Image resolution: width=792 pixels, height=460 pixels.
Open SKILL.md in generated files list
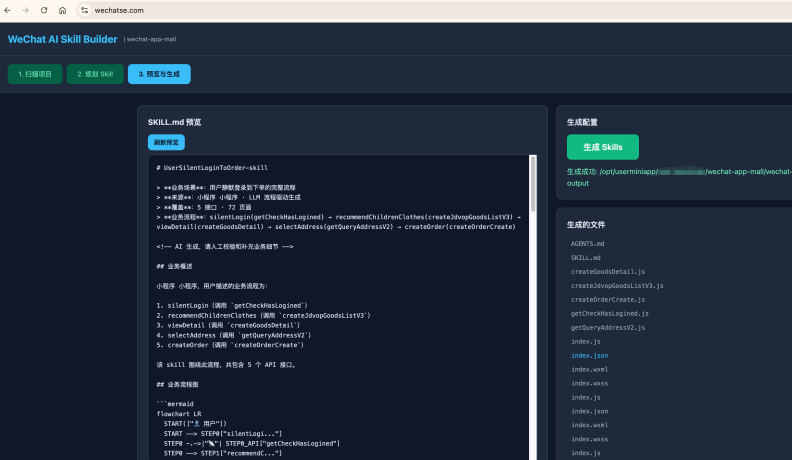click(x=586, y=258)
